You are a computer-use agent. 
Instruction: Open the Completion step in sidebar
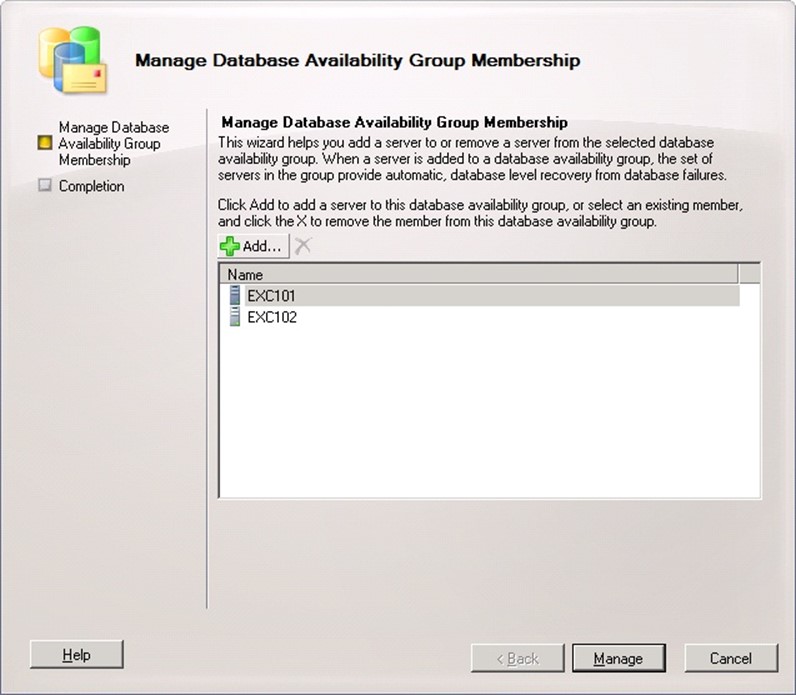91,186
